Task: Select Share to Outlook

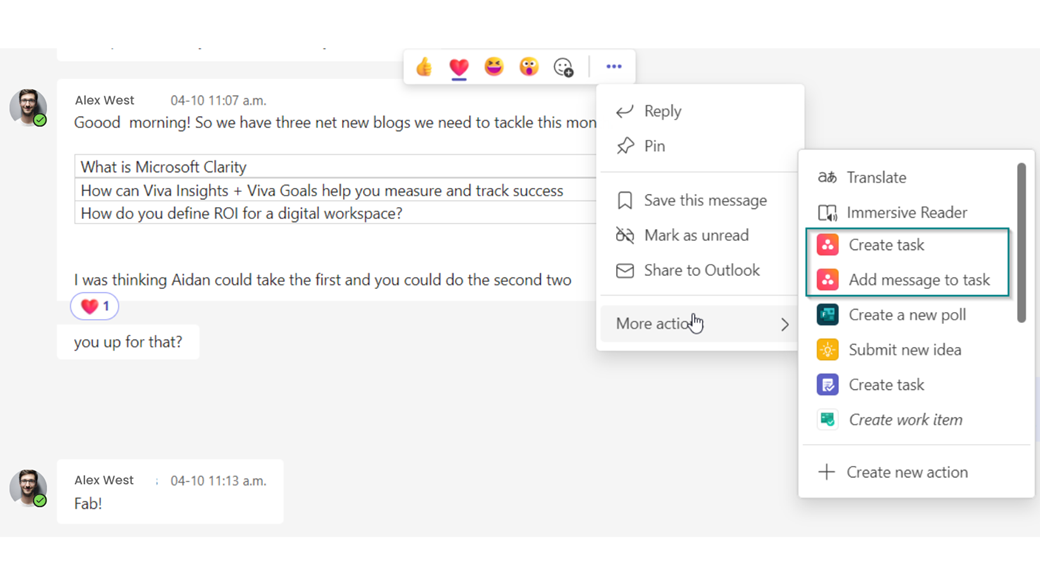Action: (701, 270)
